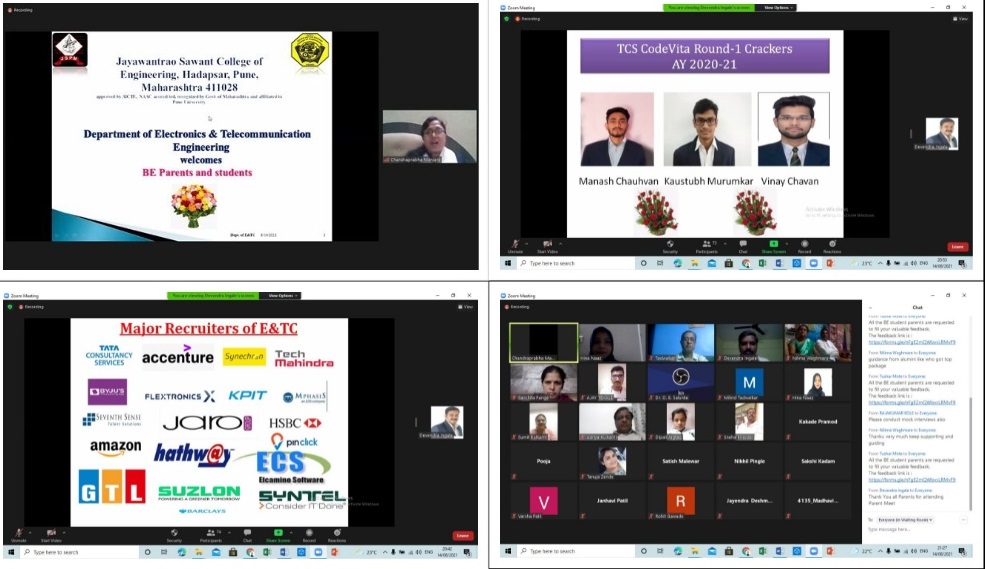Select the Pooja participant tile
This screenshot has height=569, width=985.
click(x=543, y=461)
